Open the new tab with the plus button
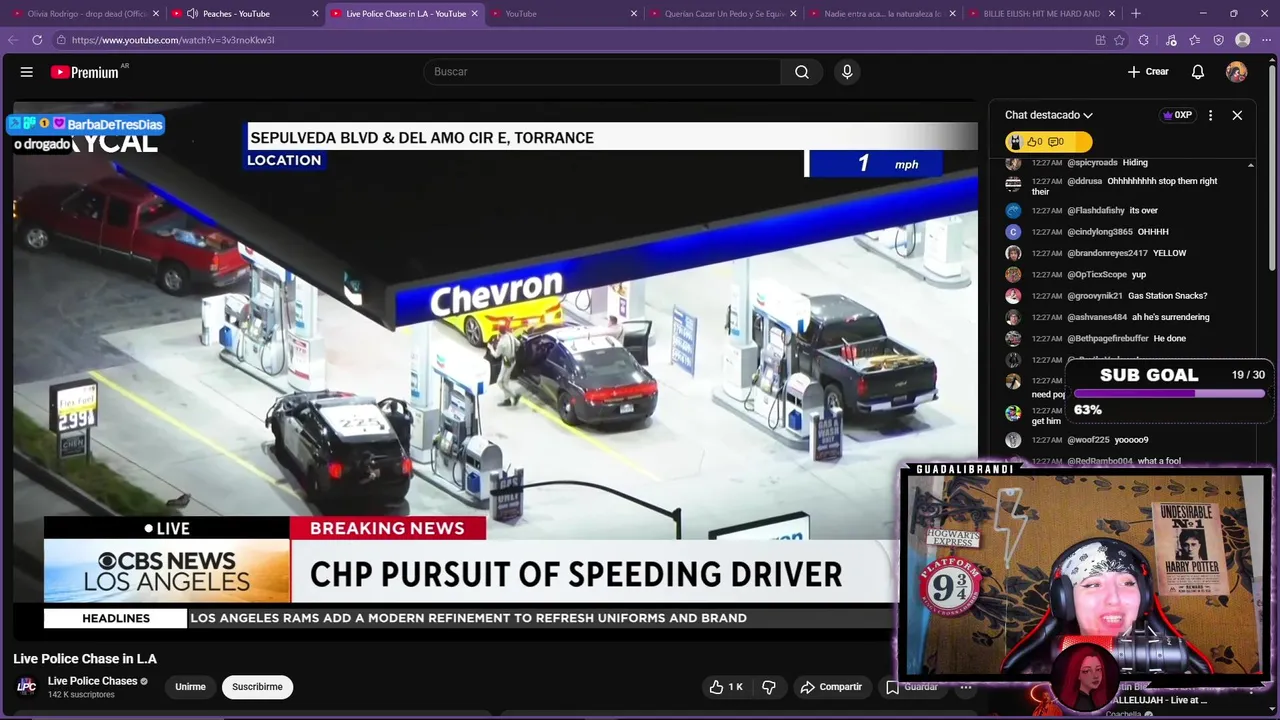Viewport: 1280px width, 720px height. point(1136,14)
